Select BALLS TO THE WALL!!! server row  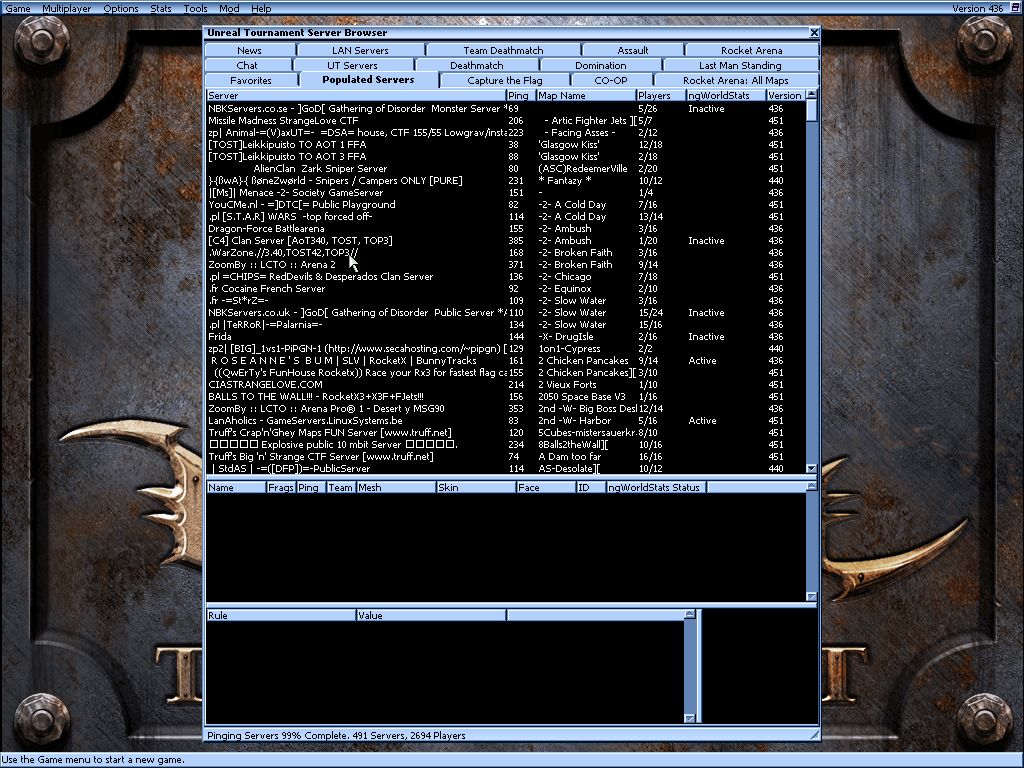(506, 396)
